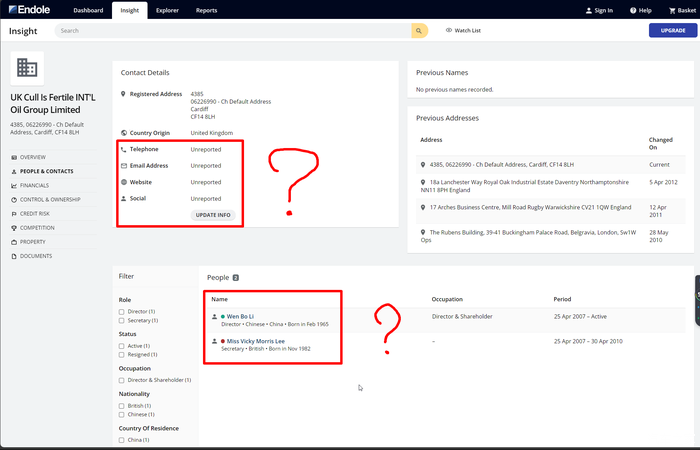Viewport: 700px width, 450px height.
Task: Click the NN11 8PH postcode link
Action: click(x=435, y=188)
